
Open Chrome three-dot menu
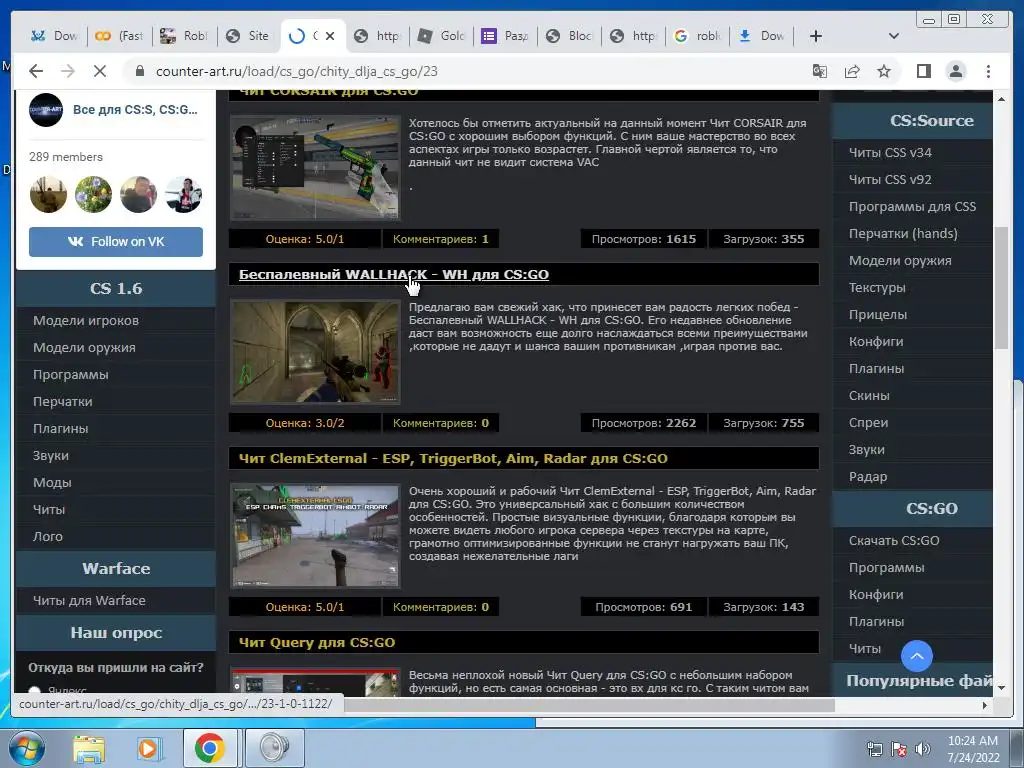pyautogui.click(x=988, y=71)
